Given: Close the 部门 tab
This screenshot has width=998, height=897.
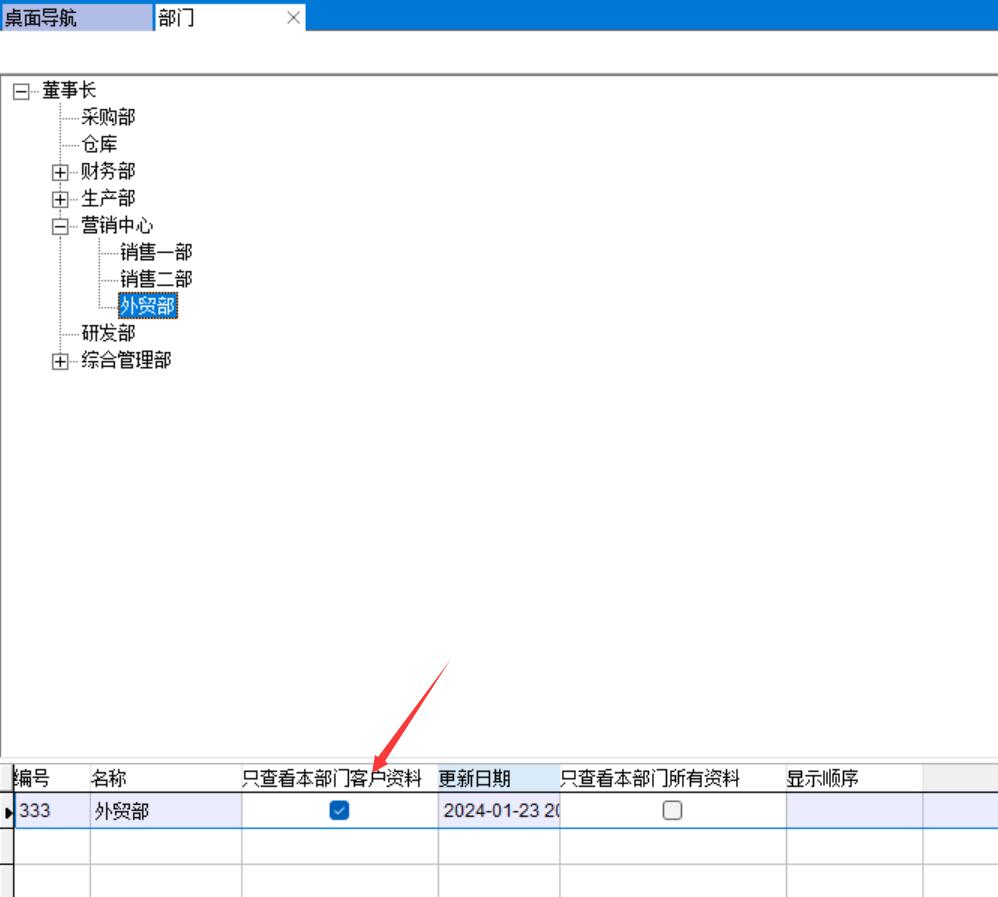Looking at the screenshot, I should (293, 18).
